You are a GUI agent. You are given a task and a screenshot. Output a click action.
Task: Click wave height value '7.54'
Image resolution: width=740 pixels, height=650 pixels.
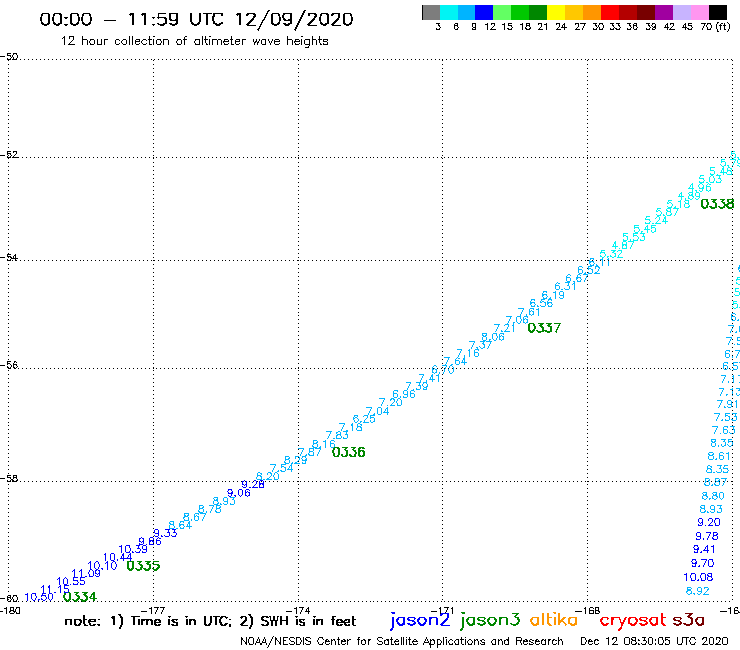click(x=282, y=468)
